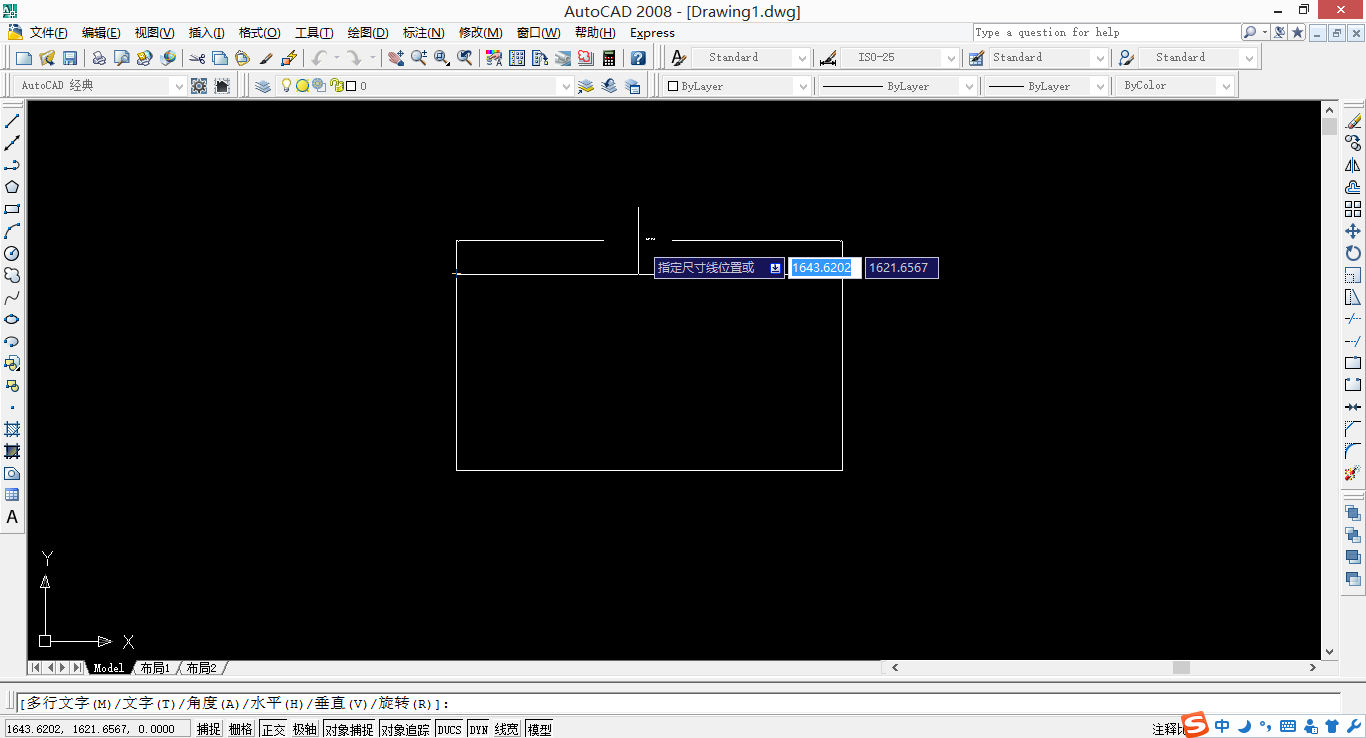This screenshot has height=738, width=1366.
Task: Open the Express menu
Action: [x=652, y=33]
